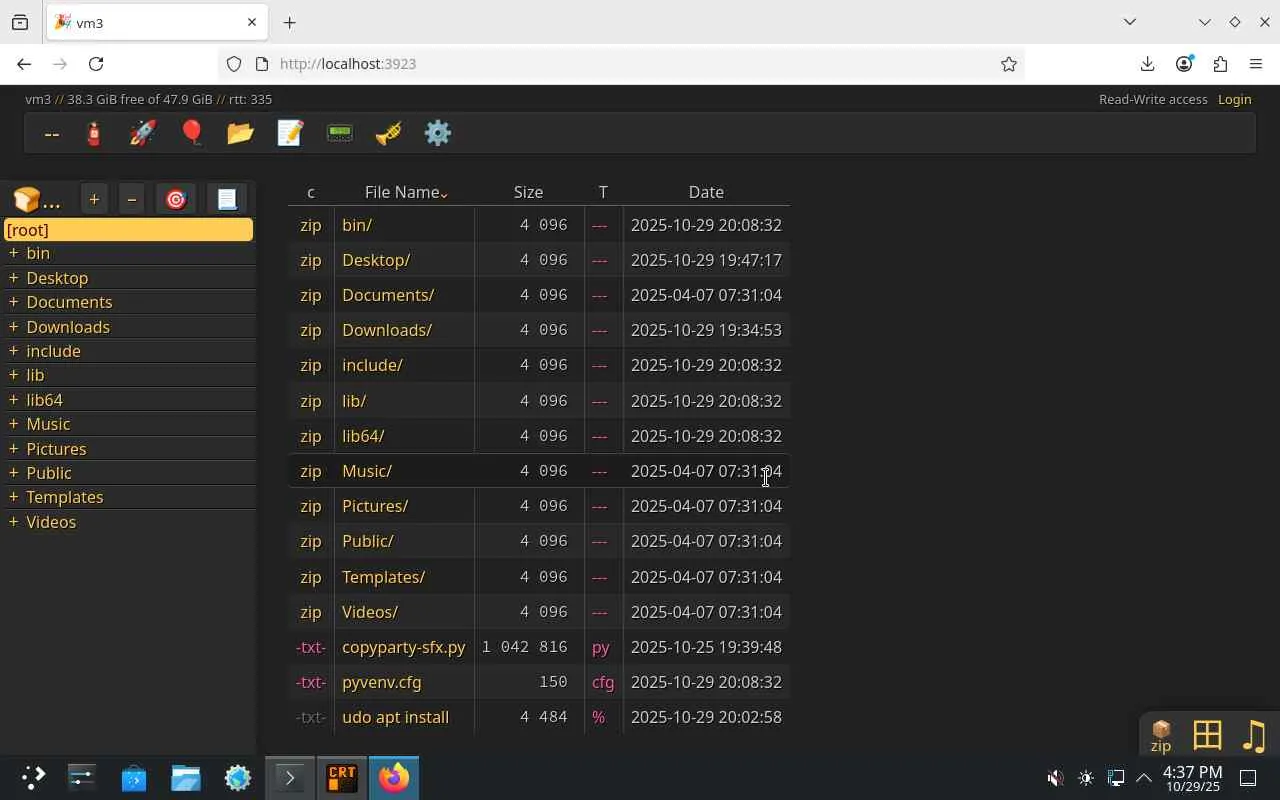The image size is (1280, 800).
Task: Click the Login link
Action: tap(1235, 99)
